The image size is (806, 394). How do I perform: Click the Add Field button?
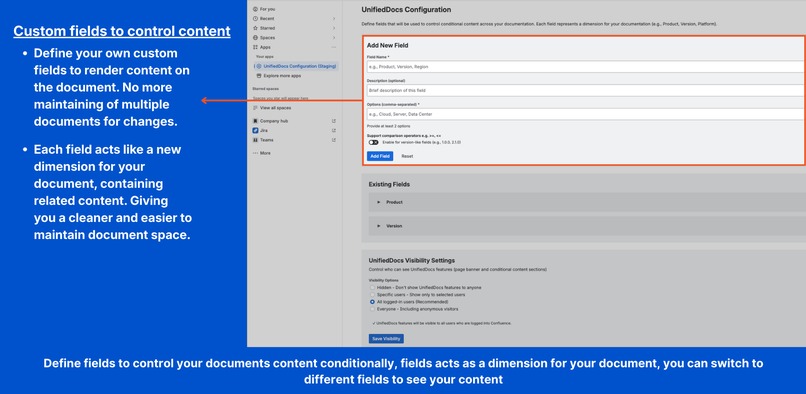click(x=380, y=156)
